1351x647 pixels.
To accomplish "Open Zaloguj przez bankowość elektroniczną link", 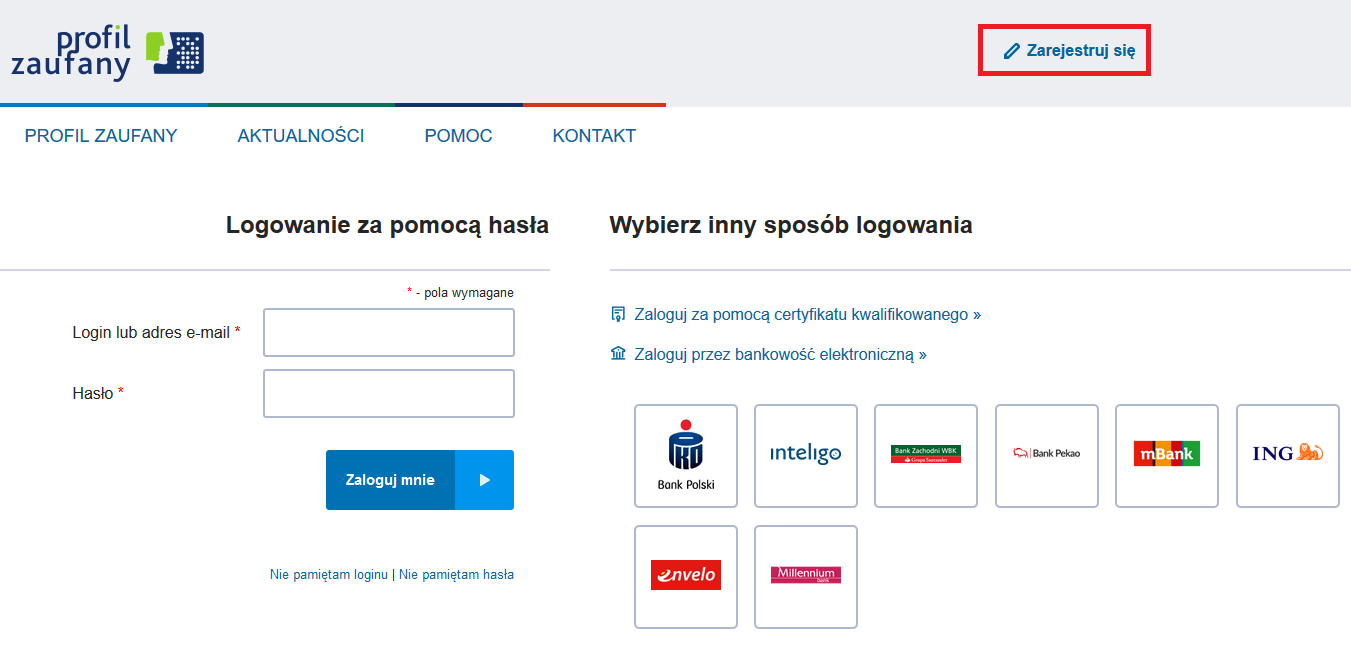I will pos(780,354).
